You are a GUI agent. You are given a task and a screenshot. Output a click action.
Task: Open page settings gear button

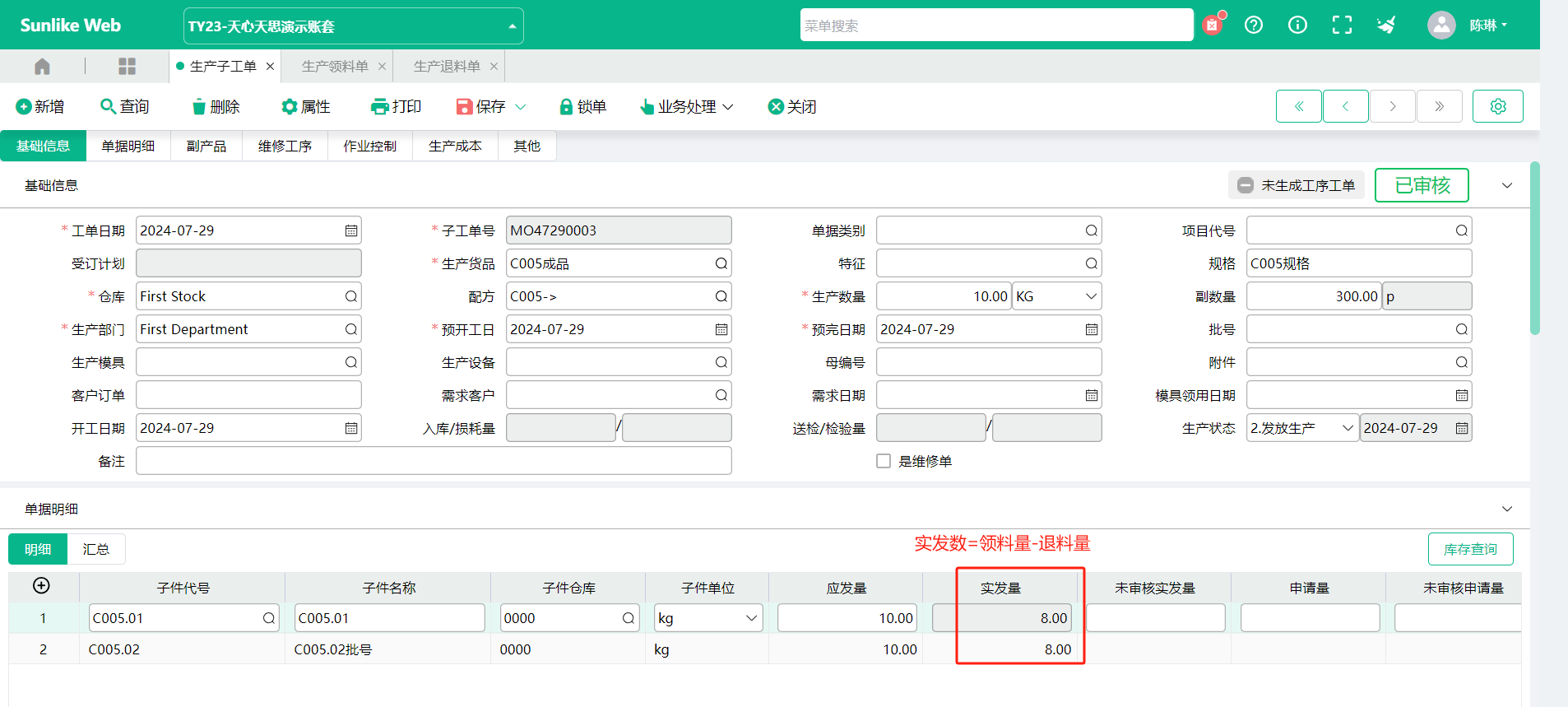coord(1498,106)
